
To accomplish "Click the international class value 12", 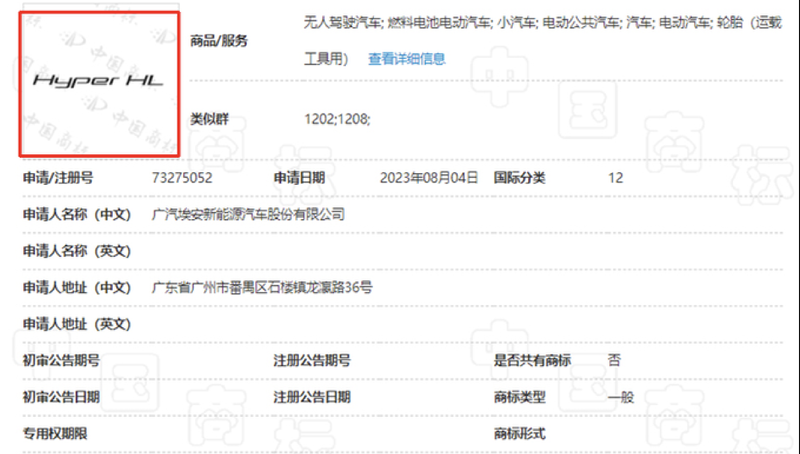I will pyautogui.click(x=615, y=178).
